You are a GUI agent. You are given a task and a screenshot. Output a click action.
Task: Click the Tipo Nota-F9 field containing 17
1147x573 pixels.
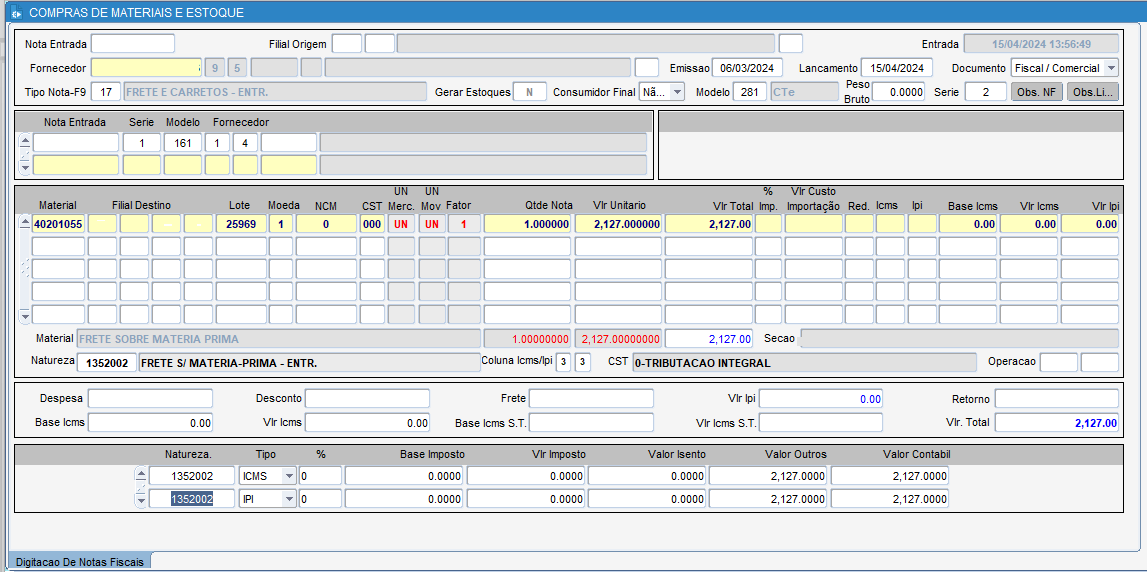[x=106, y=91]
